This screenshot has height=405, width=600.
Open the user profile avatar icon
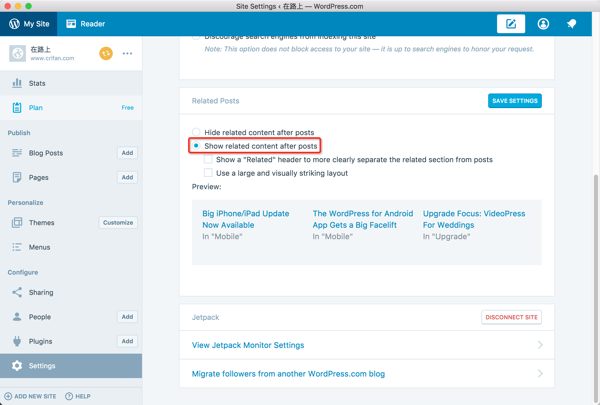tap(543, 24)
